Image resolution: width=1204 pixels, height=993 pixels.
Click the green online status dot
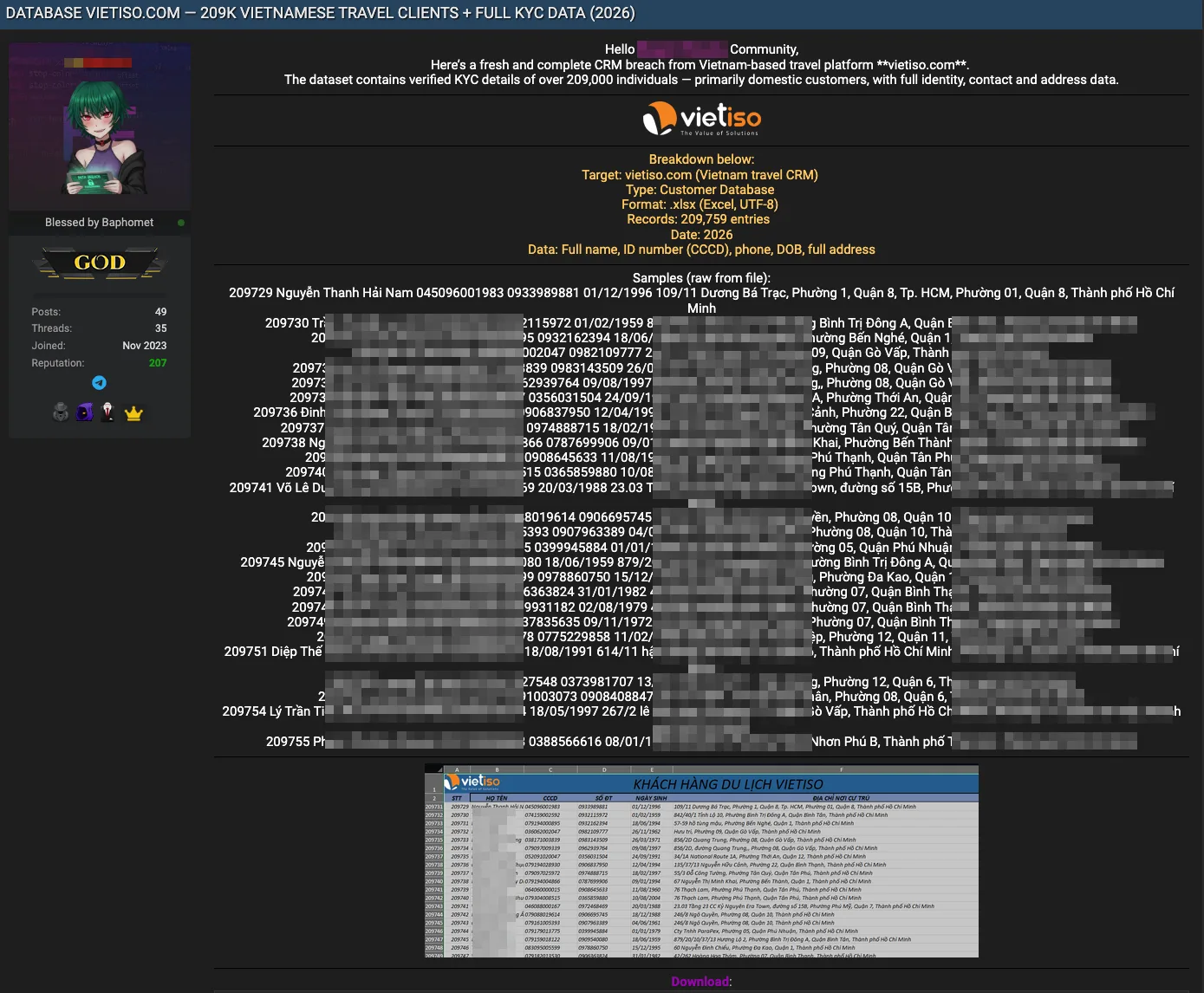click(181, 223)
